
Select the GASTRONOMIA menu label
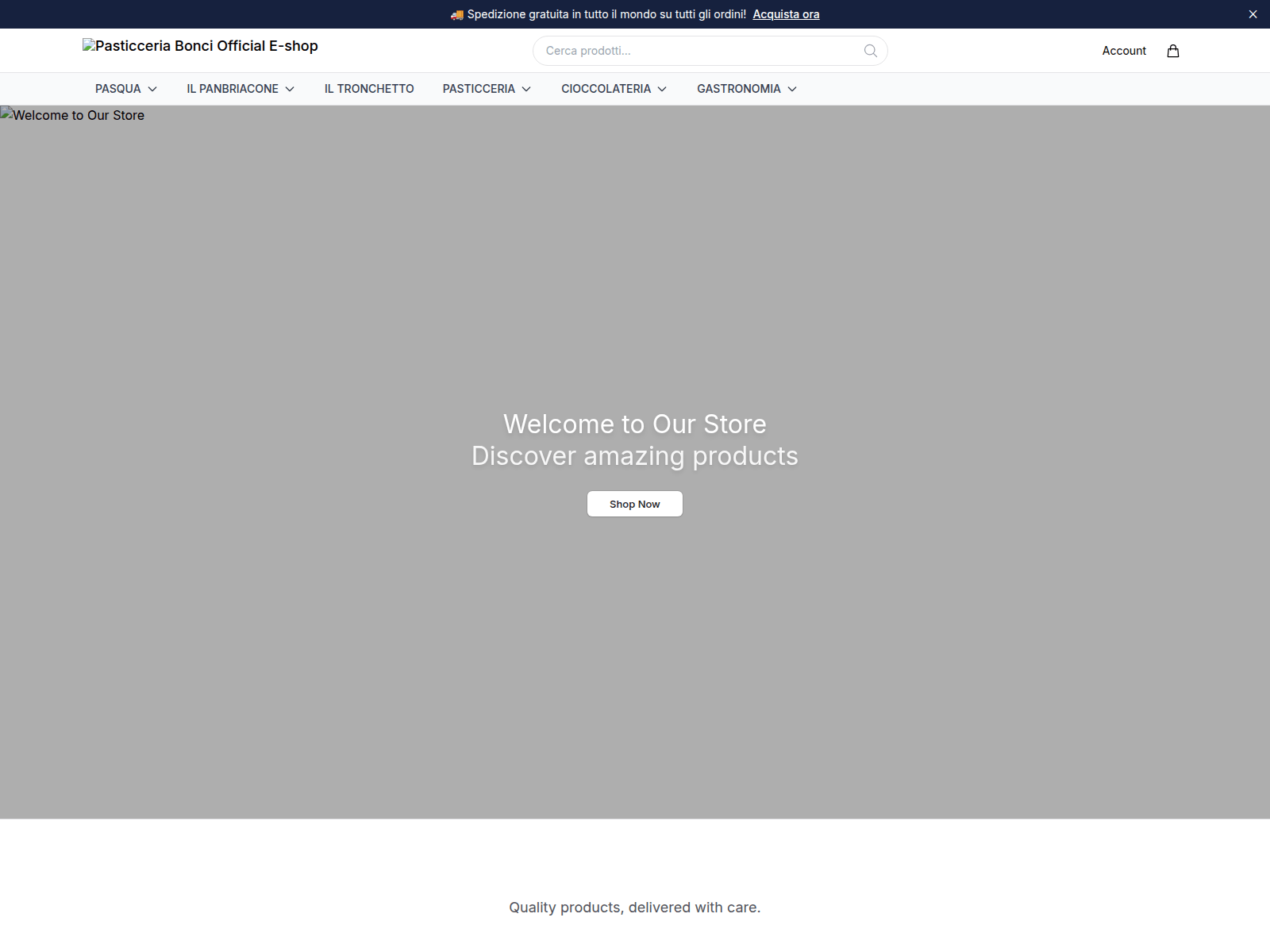pos(739,89)
